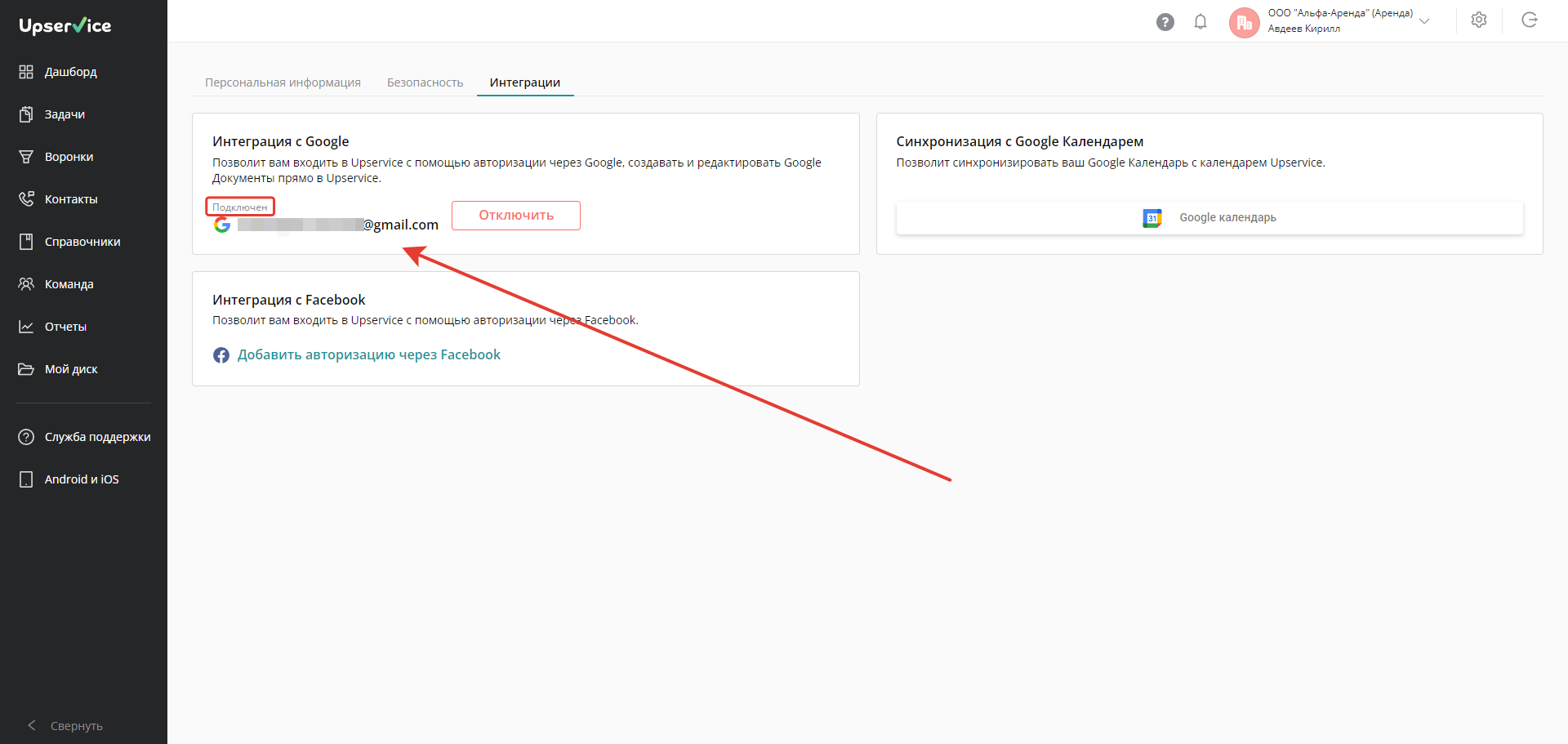This screenshot has height=744, width=1568.
Task: Select the Интеграции tab
Action: [x=525, y=82]
